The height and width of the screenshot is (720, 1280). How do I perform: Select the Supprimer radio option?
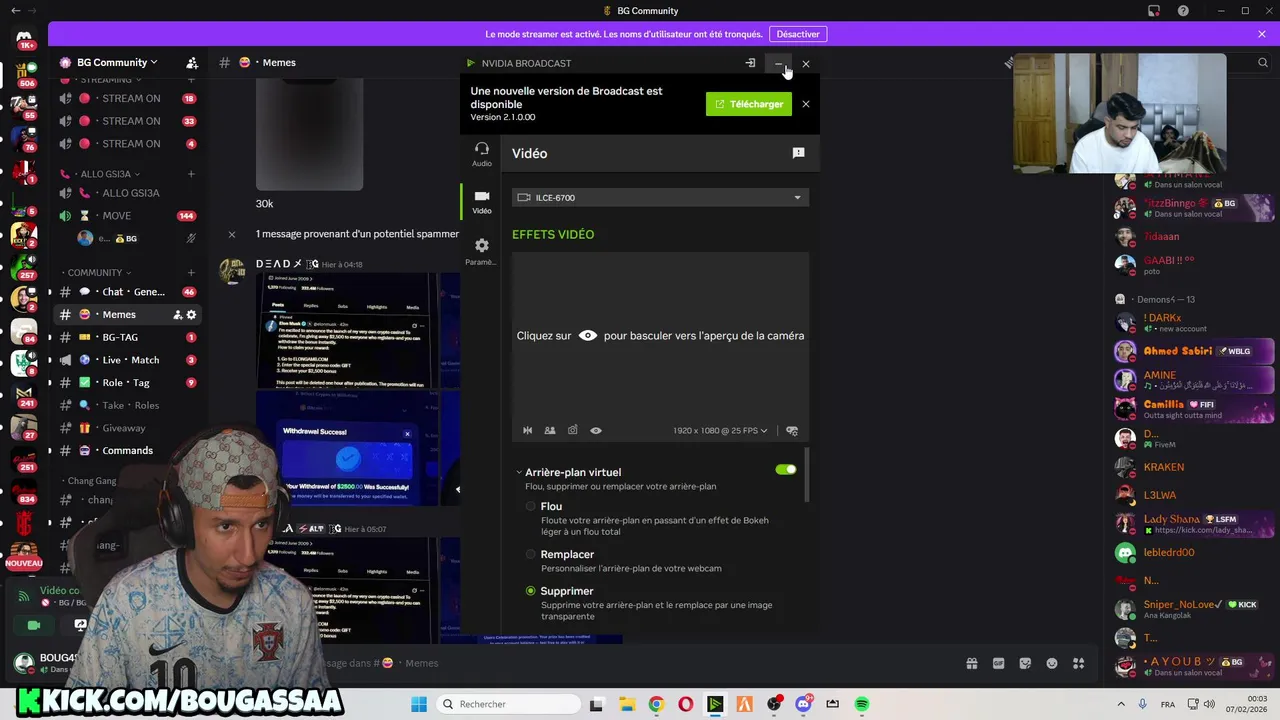point(531,591)
